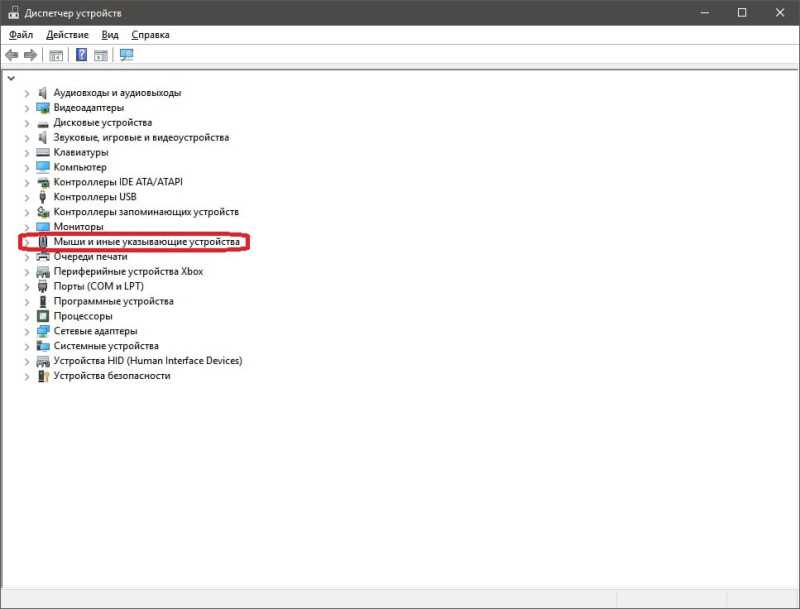The image size is (800, 609).
Task: Click the keyboard icon beside Клавиатуры
Action: (43, 152)
